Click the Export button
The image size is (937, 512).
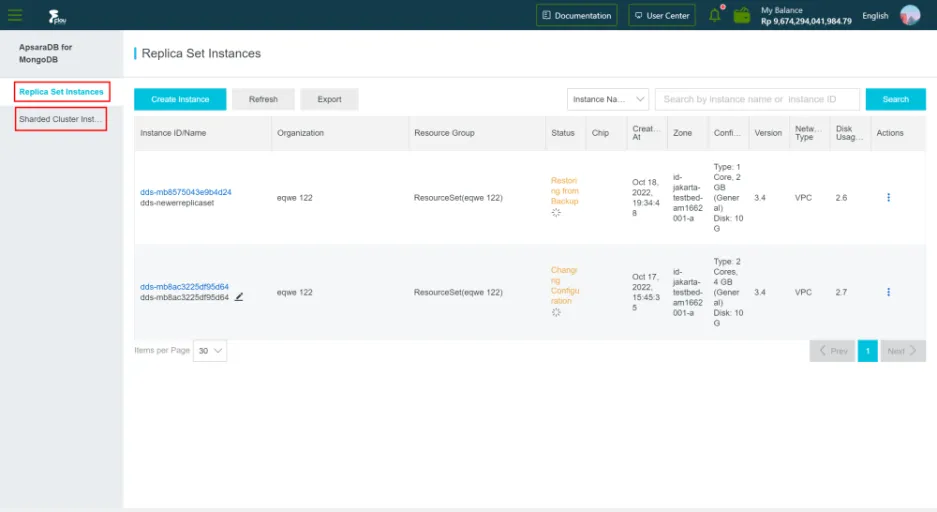pos(329,99)
